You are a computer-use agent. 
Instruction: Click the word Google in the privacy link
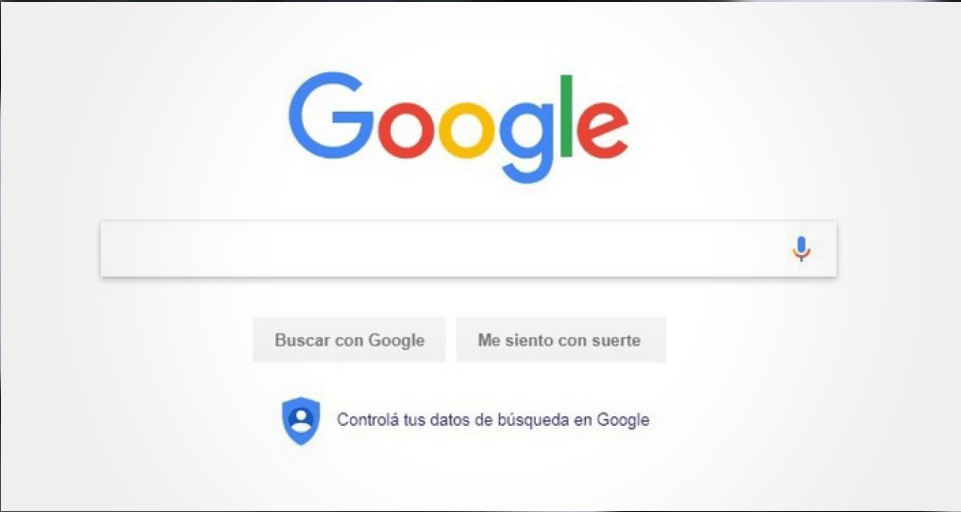(x=623, y=420)
